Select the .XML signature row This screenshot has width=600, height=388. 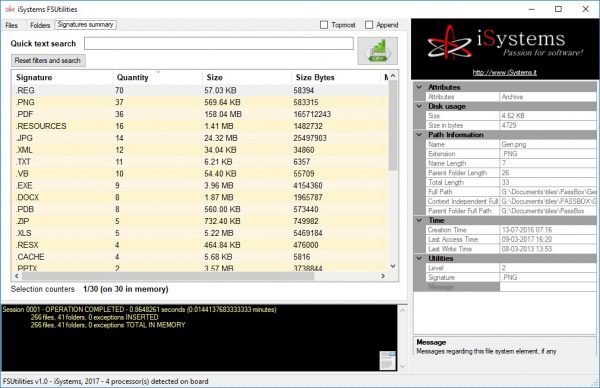[201, 150]
